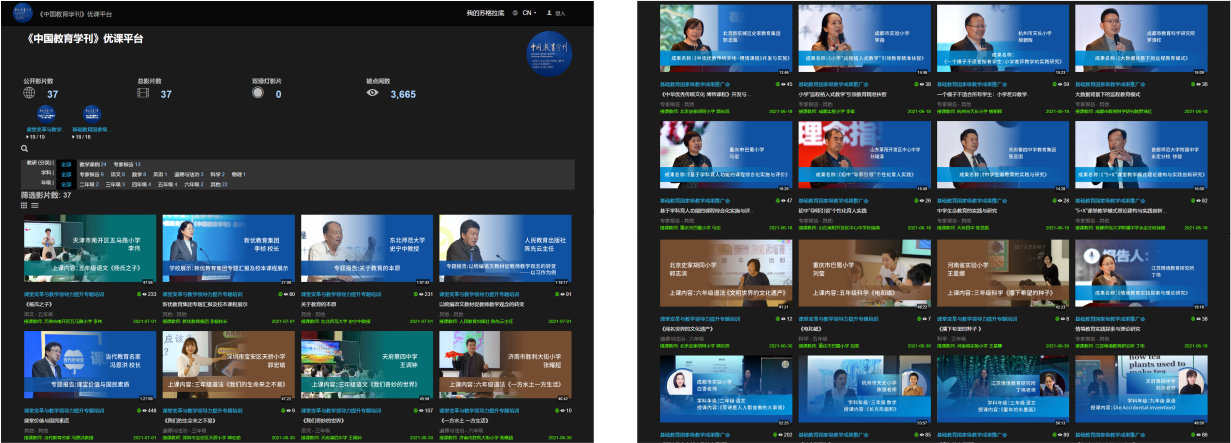
Task: Select 全部 in the 年级 filter row
Action: point(66,184)
